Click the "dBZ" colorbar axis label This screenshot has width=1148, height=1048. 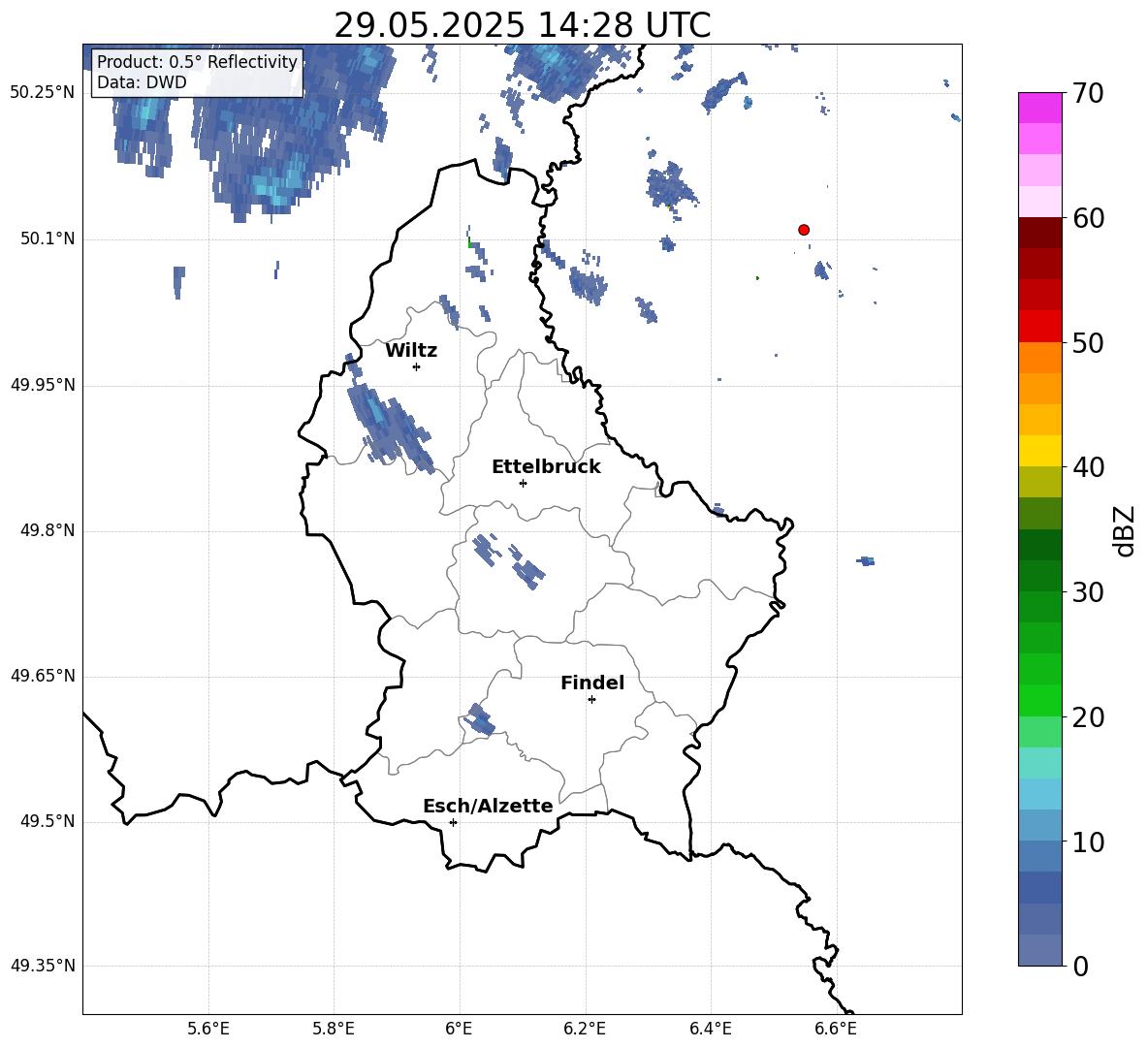click(x=1125, y=530)
